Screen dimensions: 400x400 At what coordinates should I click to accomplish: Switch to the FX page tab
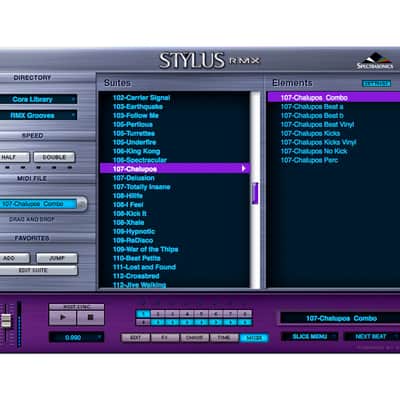click(x=165, y=338)
